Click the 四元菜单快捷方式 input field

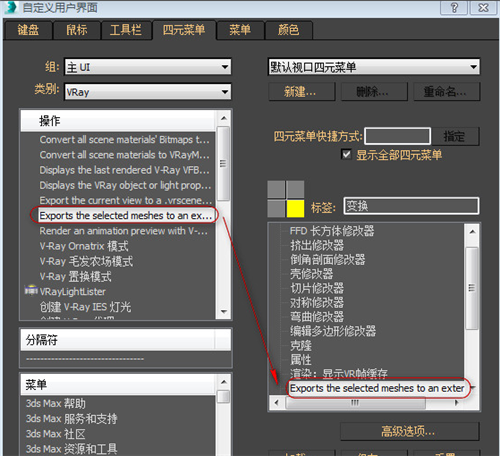(x=398, y=136)
